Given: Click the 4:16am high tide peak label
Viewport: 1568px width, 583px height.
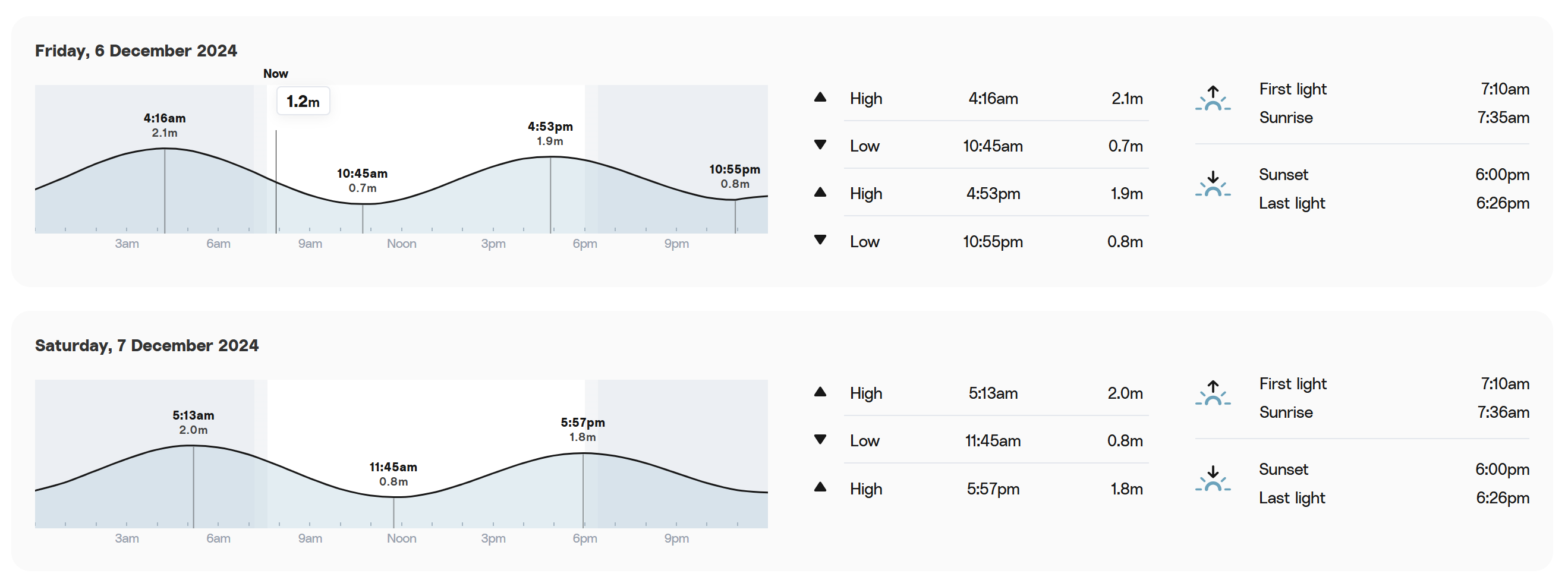Looking at the screenshot, I should pyautogui.click(x=164, y=125).
